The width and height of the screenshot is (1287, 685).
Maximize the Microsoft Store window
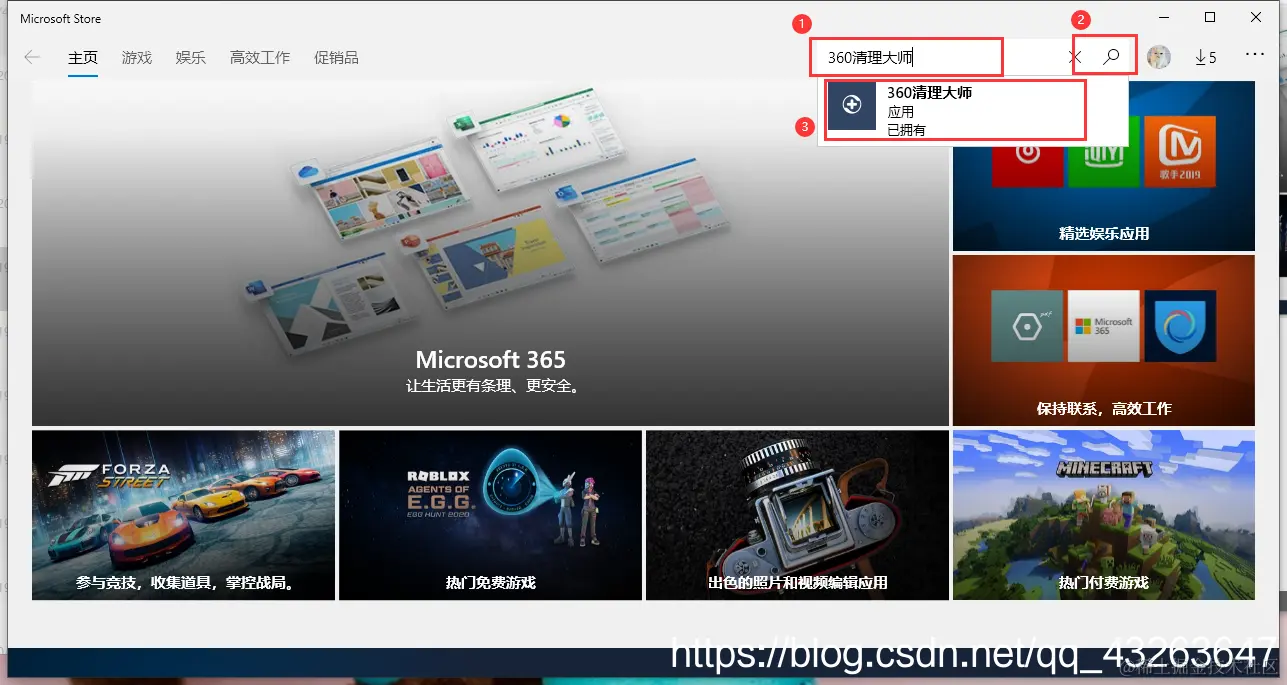(x=1210, y=17)
